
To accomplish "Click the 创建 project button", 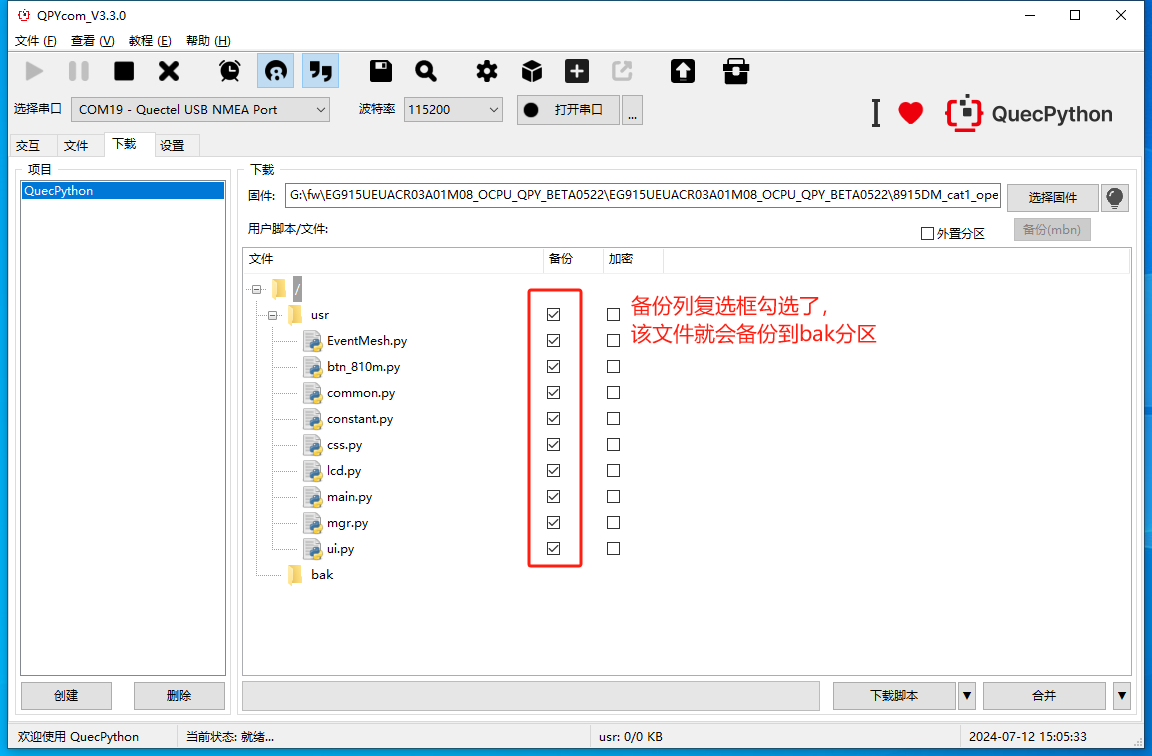I will pyautogui.click(x=66, y=696).
